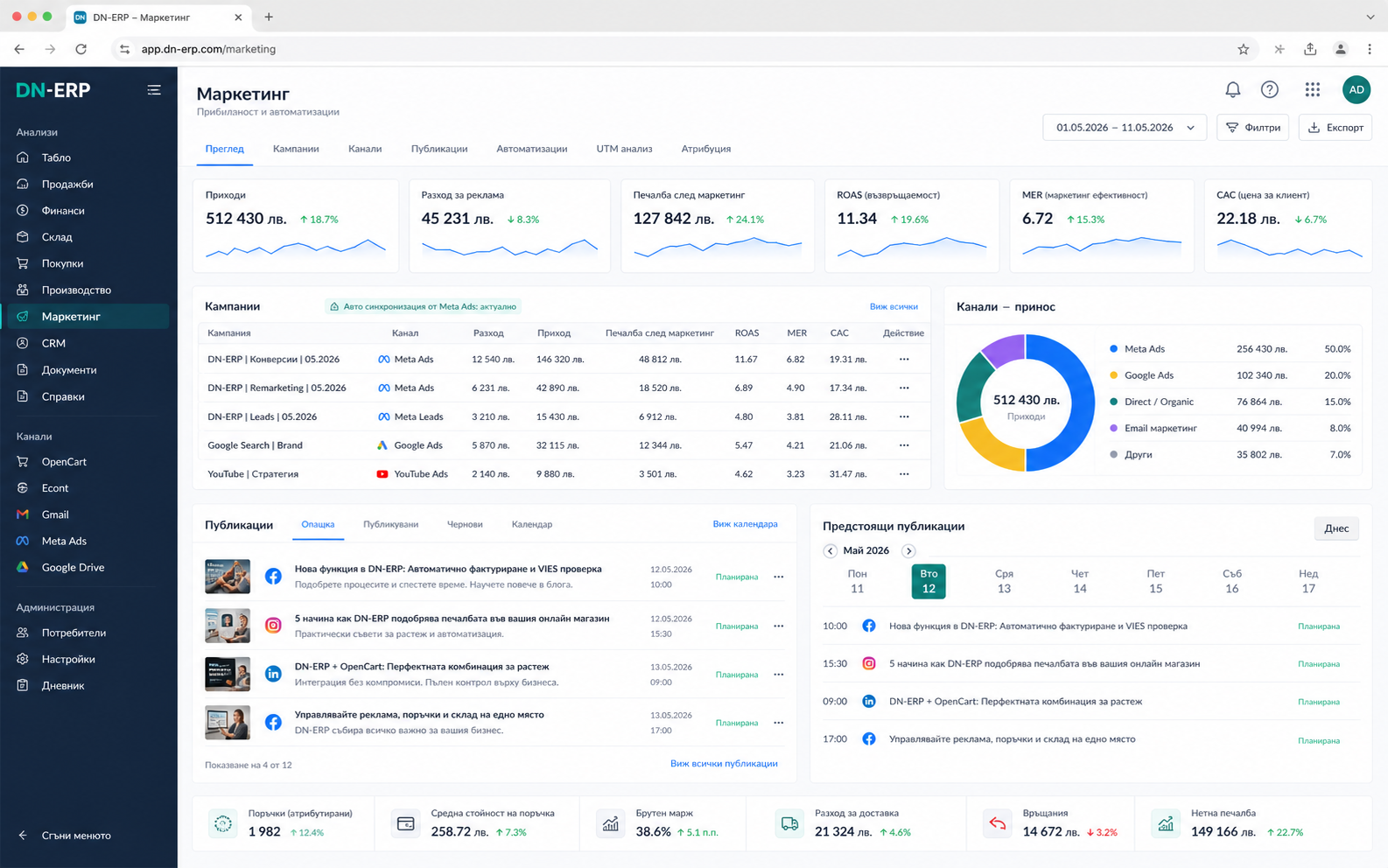Click the Дневник log icon
The width and height of the screenshot is (1388, 868).
23,685
